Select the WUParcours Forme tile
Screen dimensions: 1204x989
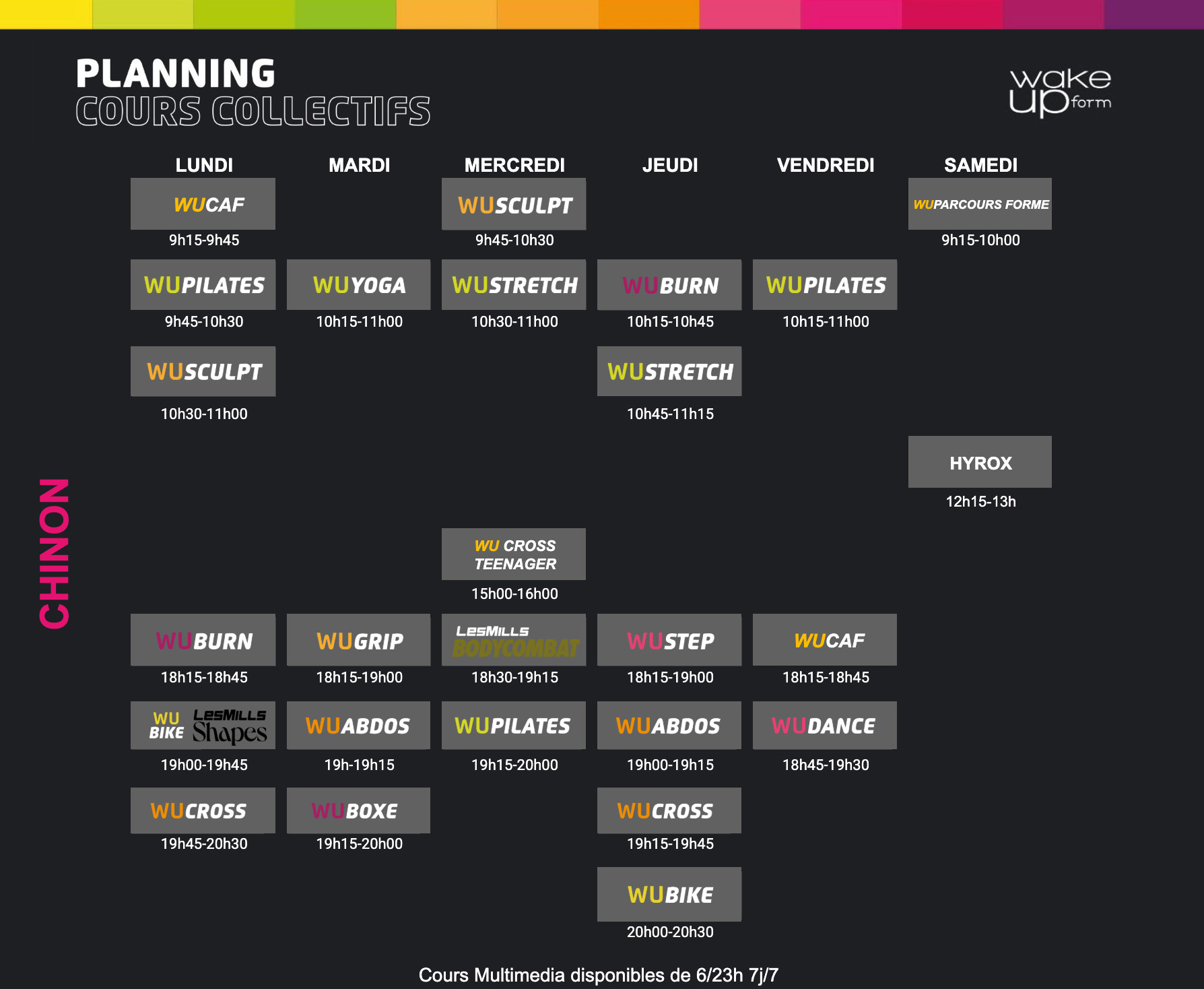click(980, 204)
